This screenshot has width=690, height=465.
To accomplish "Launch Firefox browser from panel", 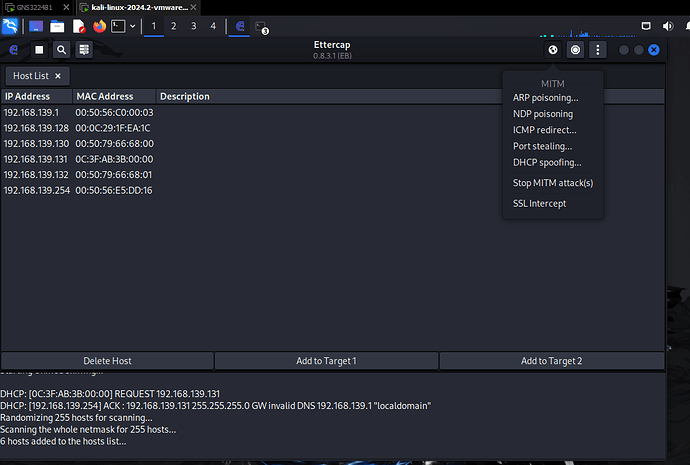I will click(x=99, y=26).
